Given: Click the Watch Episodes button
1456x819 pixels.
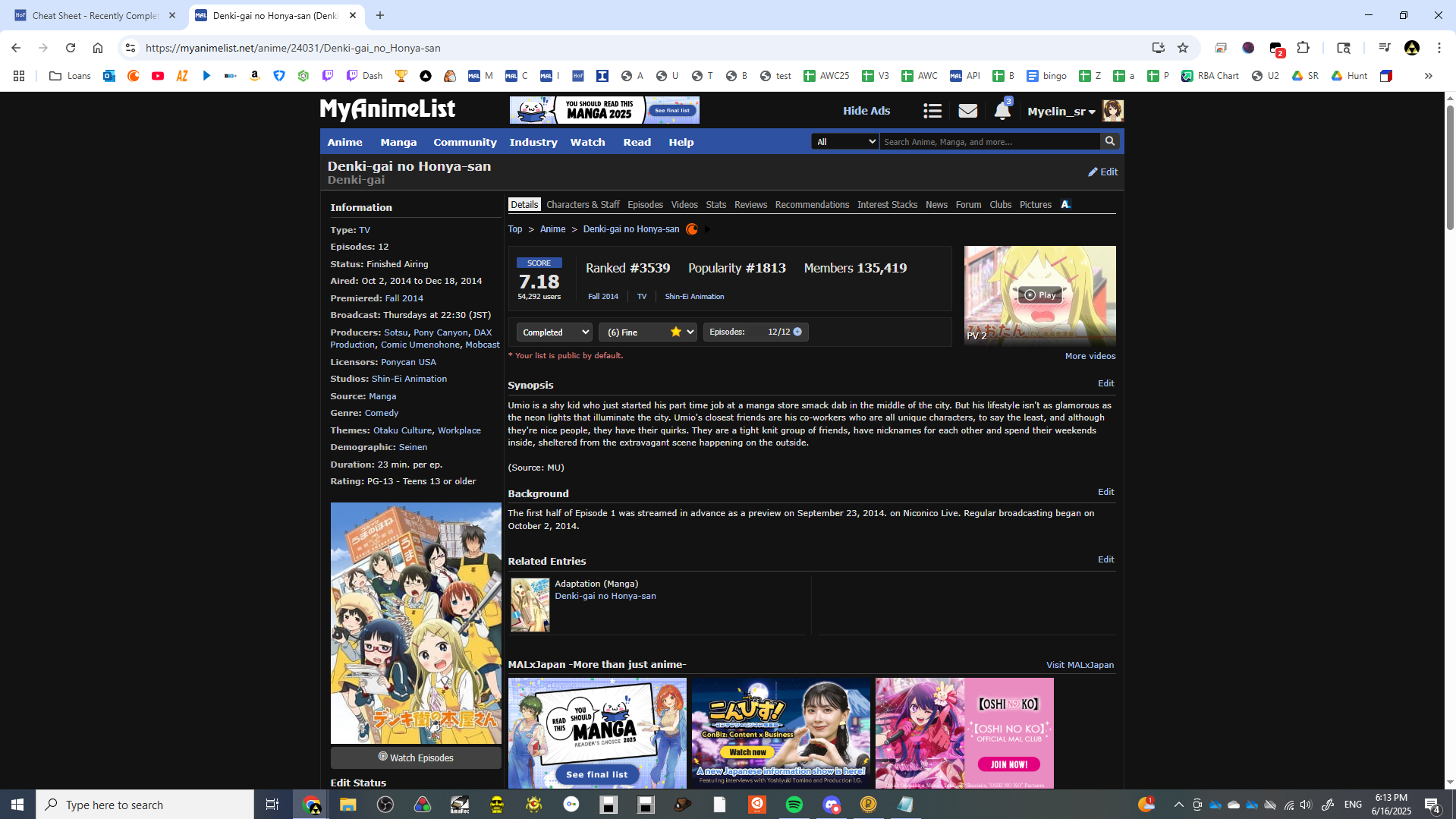Looking at the screenshot, I should [x=416, y=758].
